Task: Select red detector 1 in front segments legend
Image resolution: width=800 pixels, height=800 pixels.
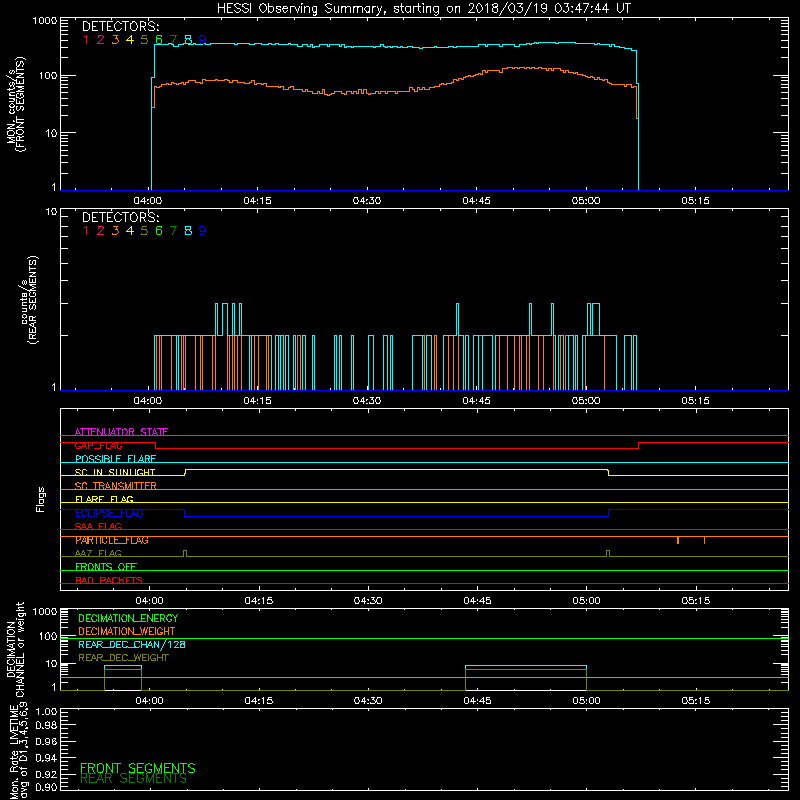Action: pyautogui.click(x=86, y=40)
